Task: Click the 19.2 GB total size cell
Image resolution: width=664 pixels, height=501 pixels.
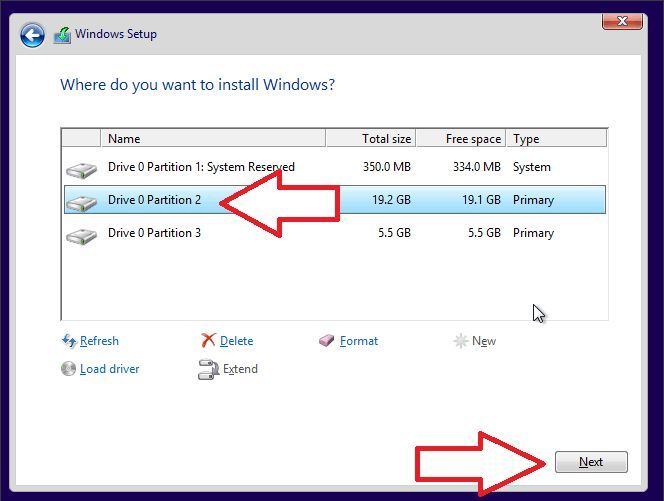Action: [x=391, y=199]
